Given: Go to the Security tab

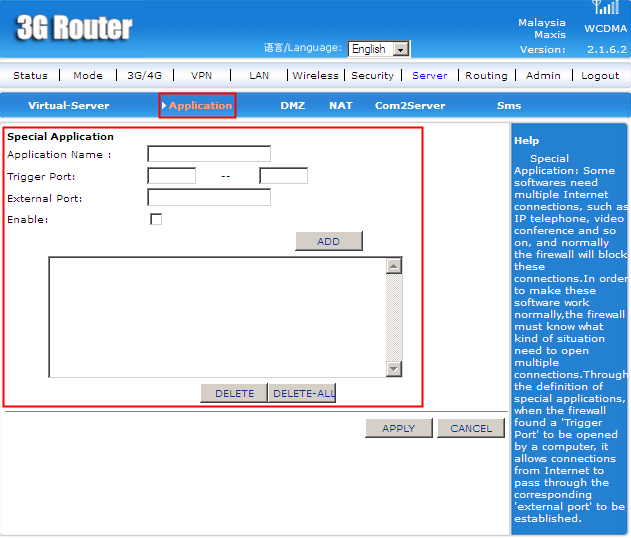Looking at the screenshot, I should 372,76.
